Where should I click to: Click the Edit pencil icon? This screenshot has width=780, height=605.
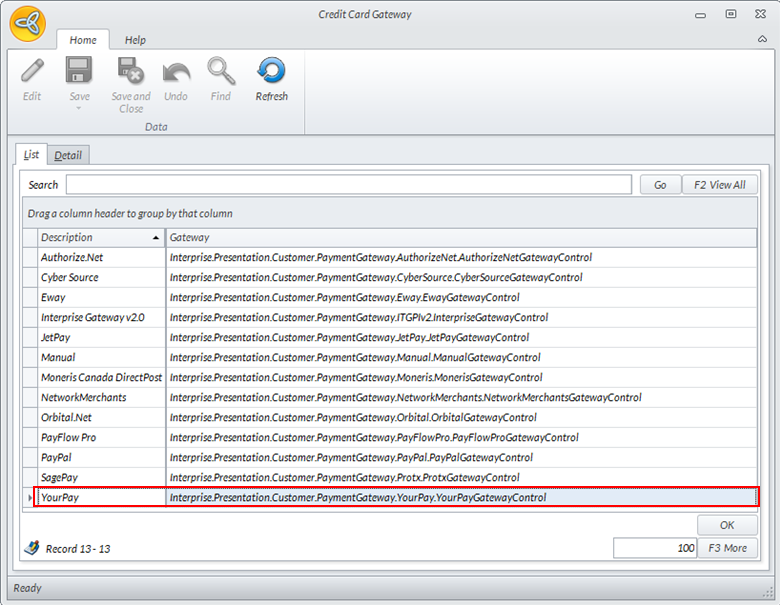32,72
